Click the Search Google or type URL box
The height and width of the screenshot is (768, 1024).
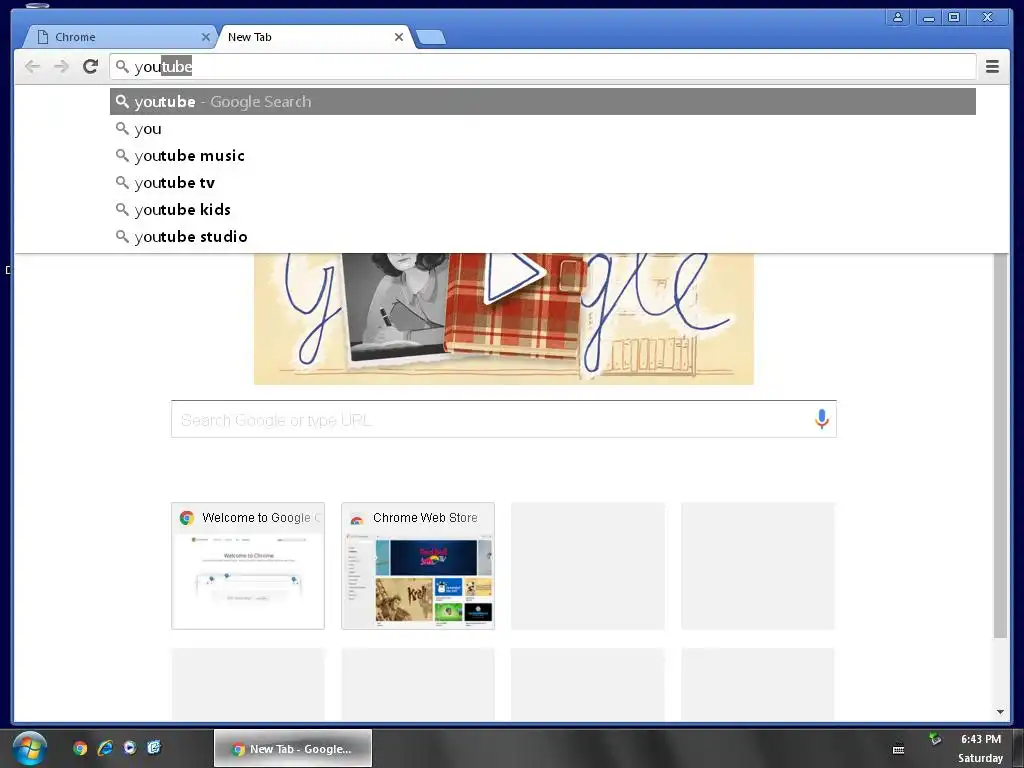click(504, 419)
